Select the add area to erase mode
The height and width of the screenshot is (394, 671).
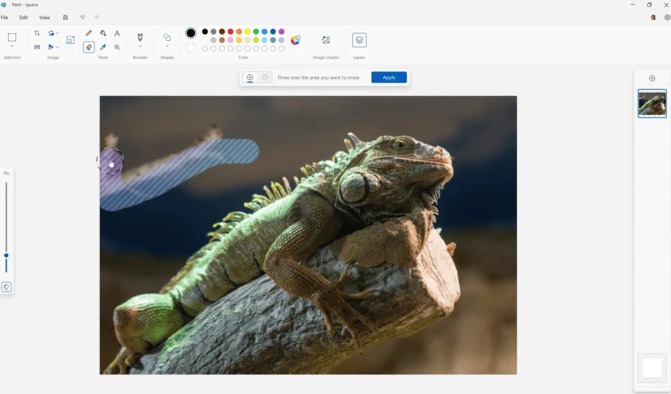250,77
